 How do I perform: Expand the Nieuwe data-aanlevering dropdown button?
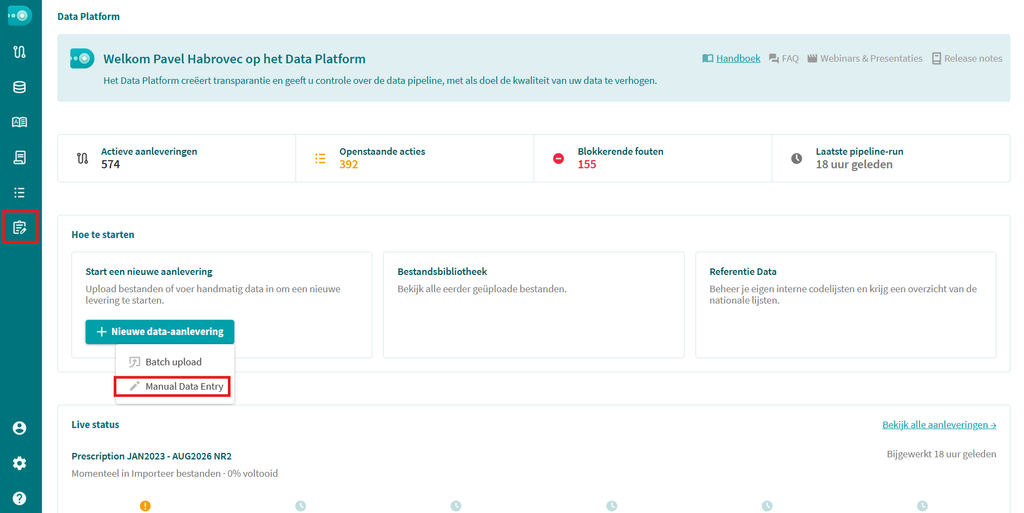tap(160, 332)
